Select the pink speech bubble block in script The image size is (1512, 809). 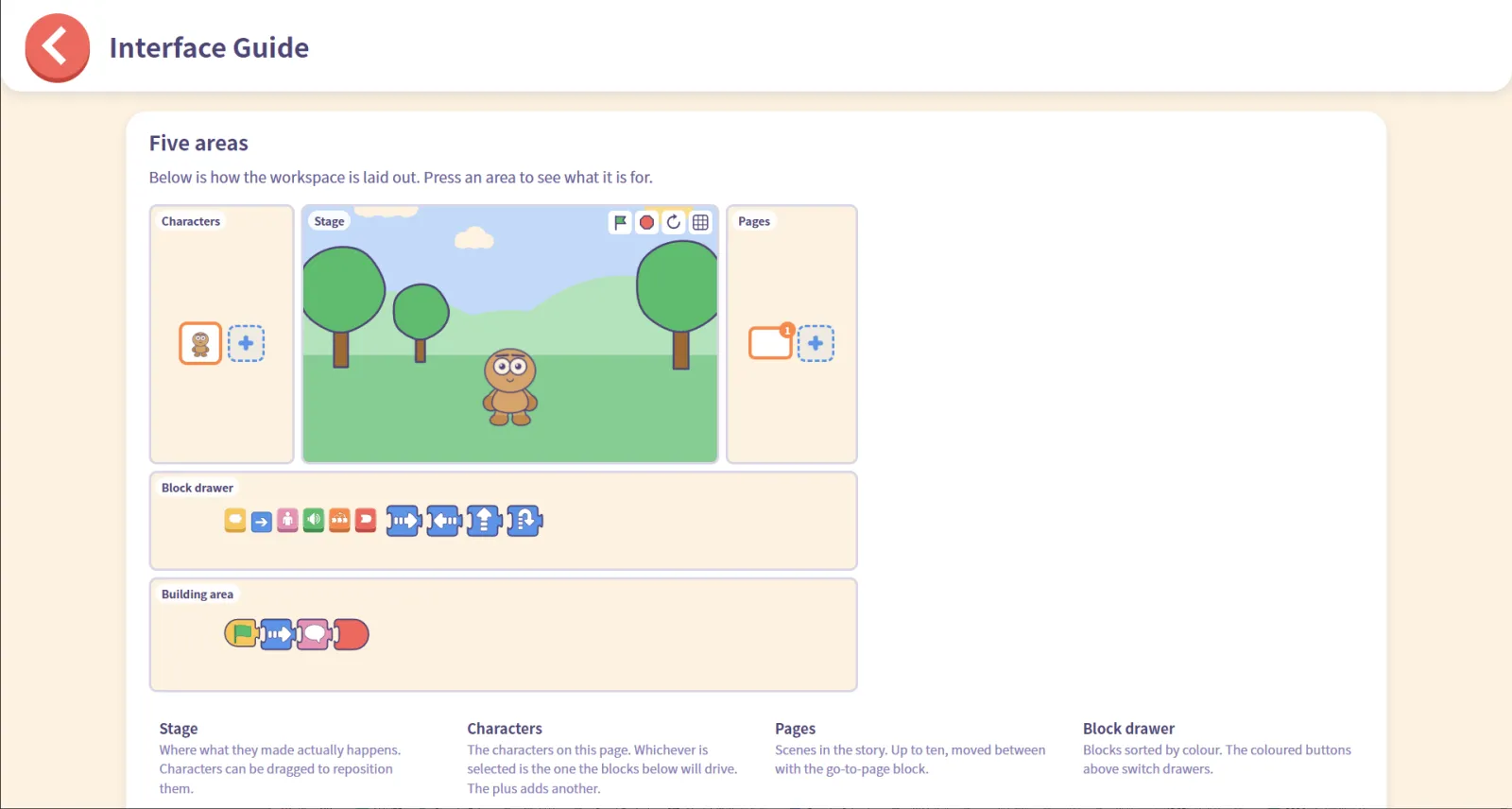(315, 634)
